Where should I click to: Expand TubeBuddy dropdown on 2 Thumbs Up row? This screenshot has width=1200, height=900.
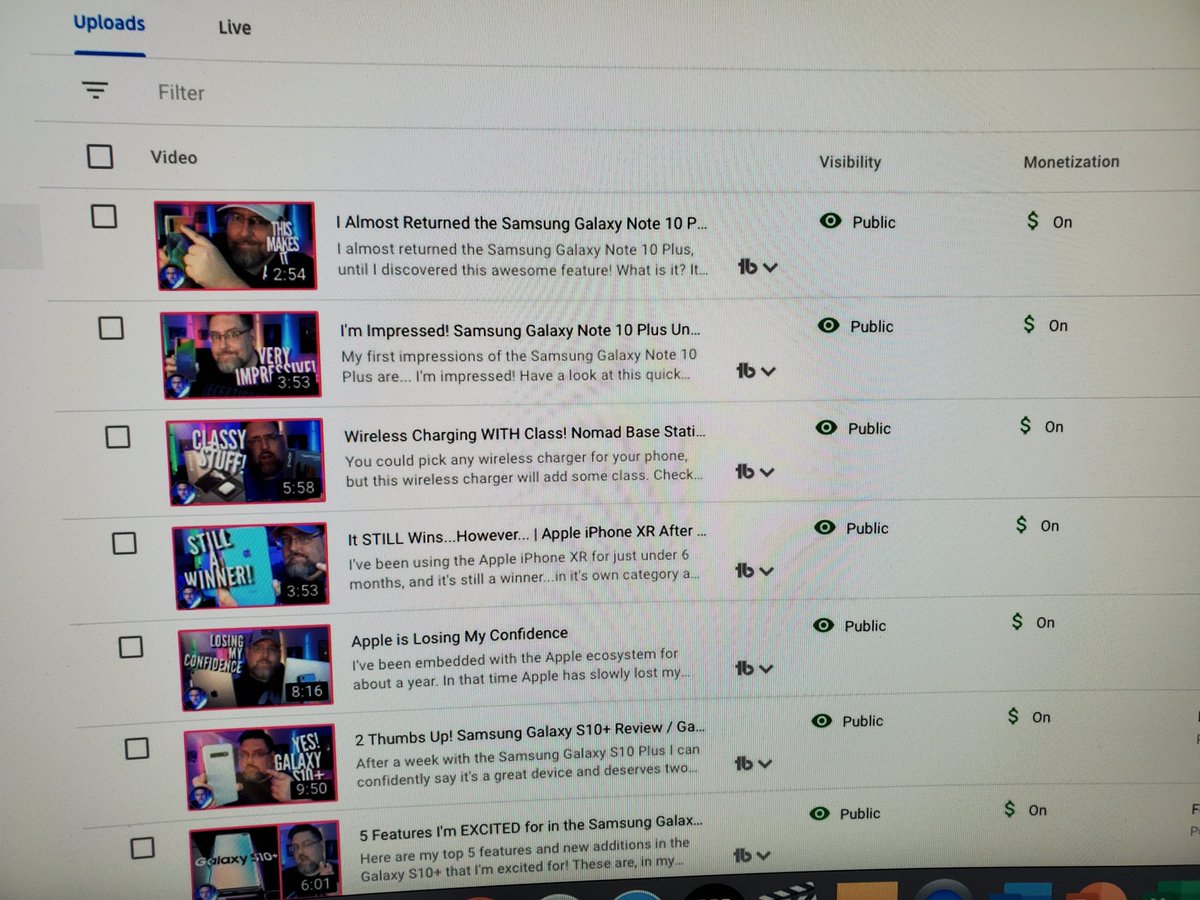pyautogui.click(x=754, y=763)
